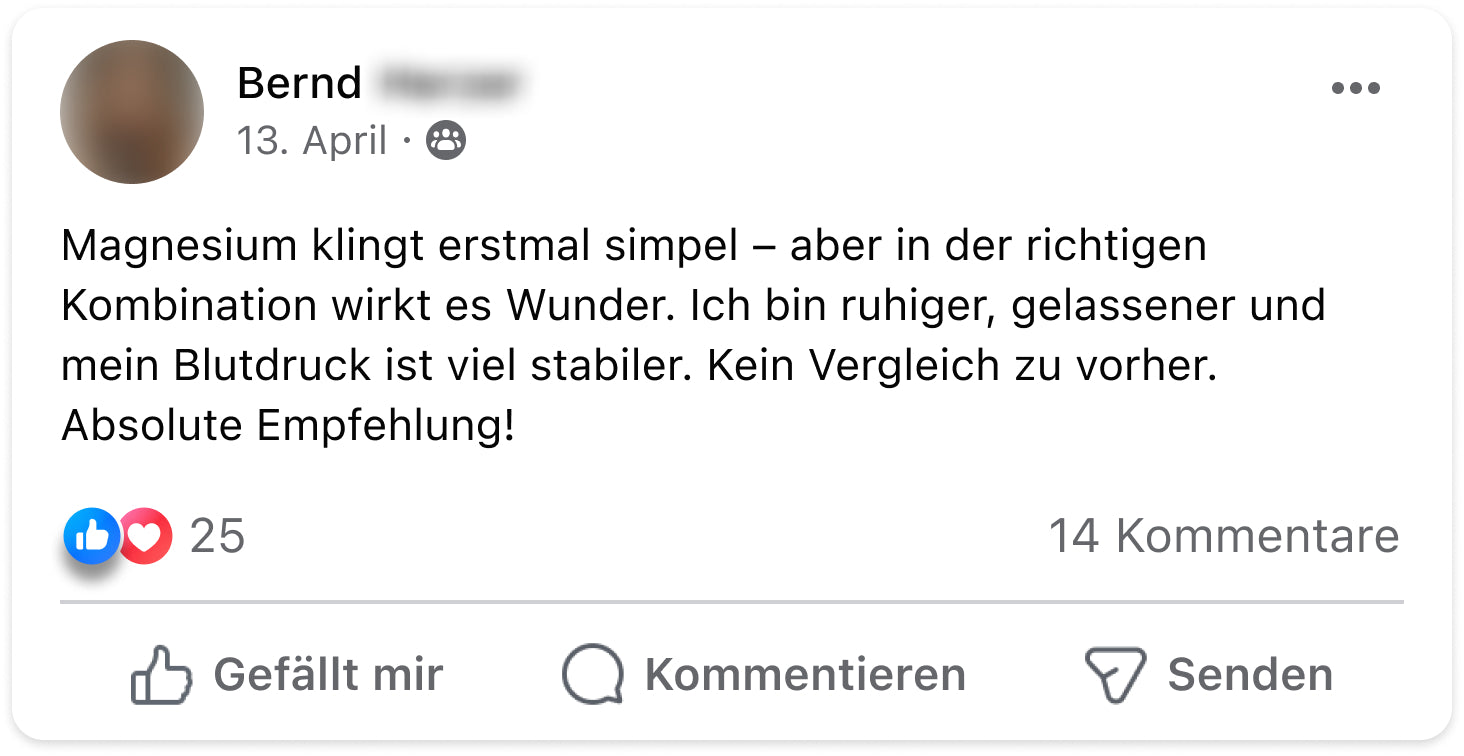The width and height of the screenshot is (1464, 756).
Task: Open the 14 Kommentare link
Action: [x=1223, y=537]
